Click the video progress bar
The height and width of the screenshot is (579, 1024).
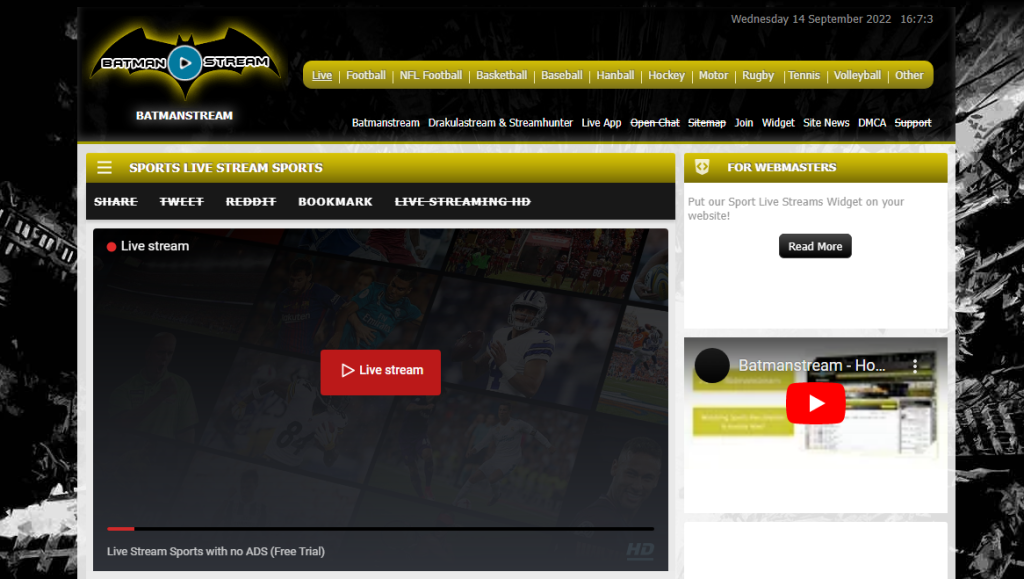[380, 528]
